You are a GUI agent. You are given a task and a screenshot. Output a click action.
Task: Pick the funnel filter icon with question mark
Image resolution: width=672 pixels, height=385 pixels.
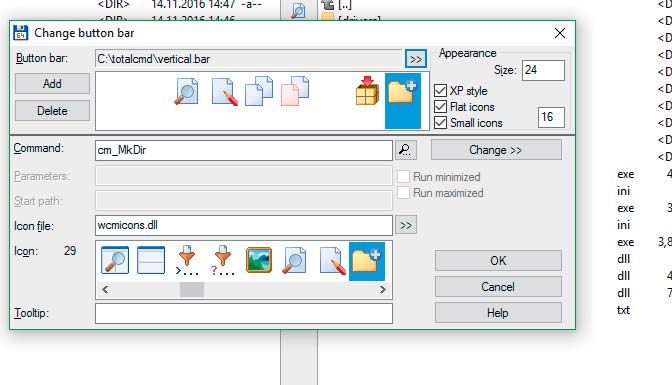[x=223, y=260]
